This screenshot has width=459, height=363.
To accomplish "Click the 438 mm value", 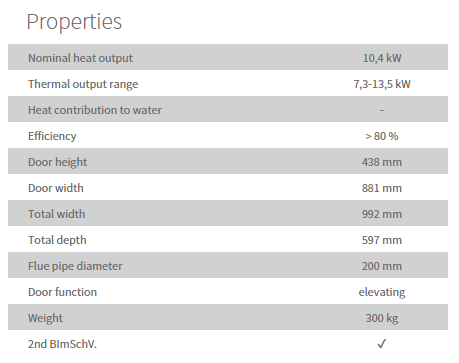I will point(382,162).
